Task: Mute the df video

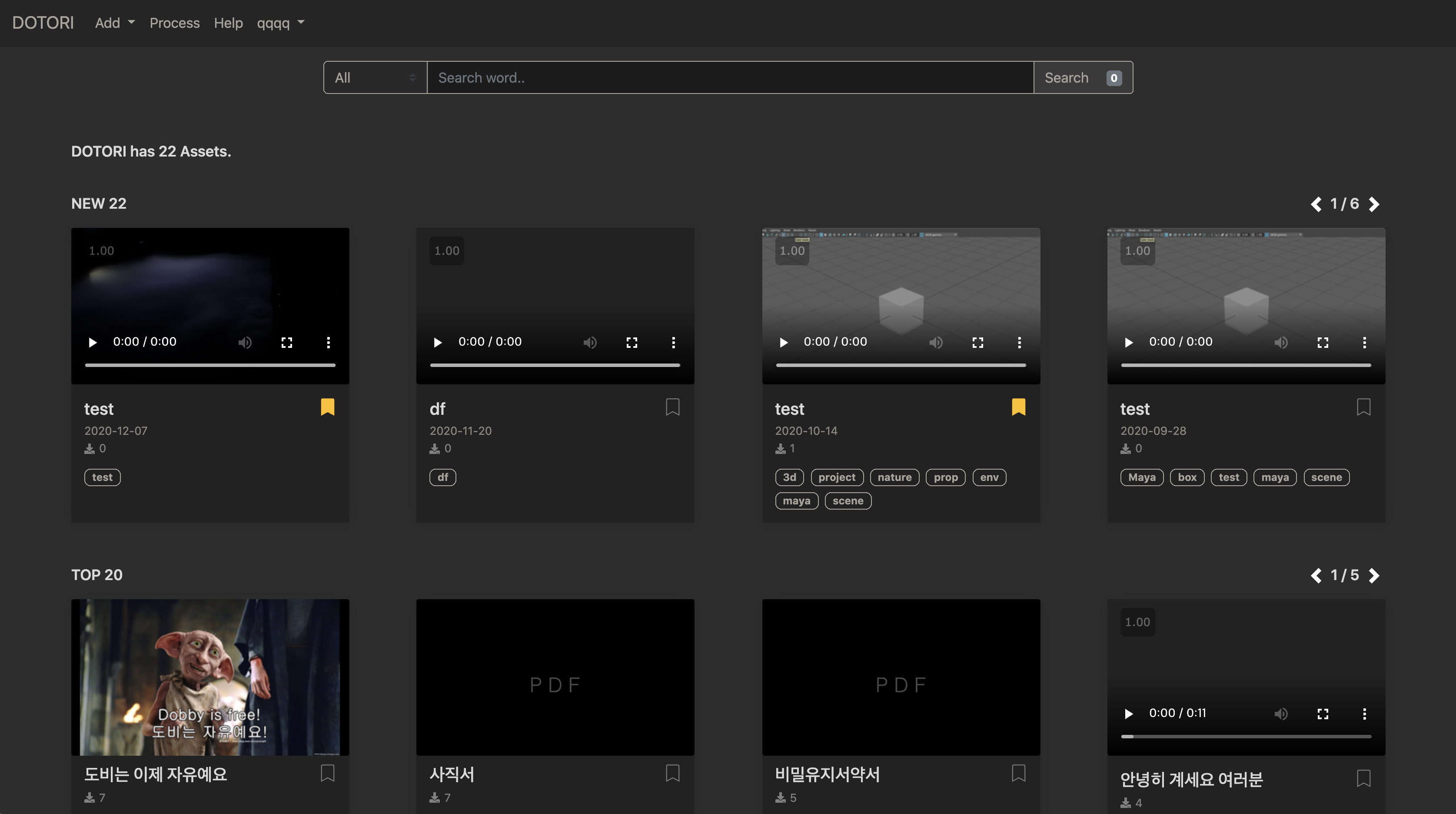Action: pyautogui.click(x=590, y=342)
